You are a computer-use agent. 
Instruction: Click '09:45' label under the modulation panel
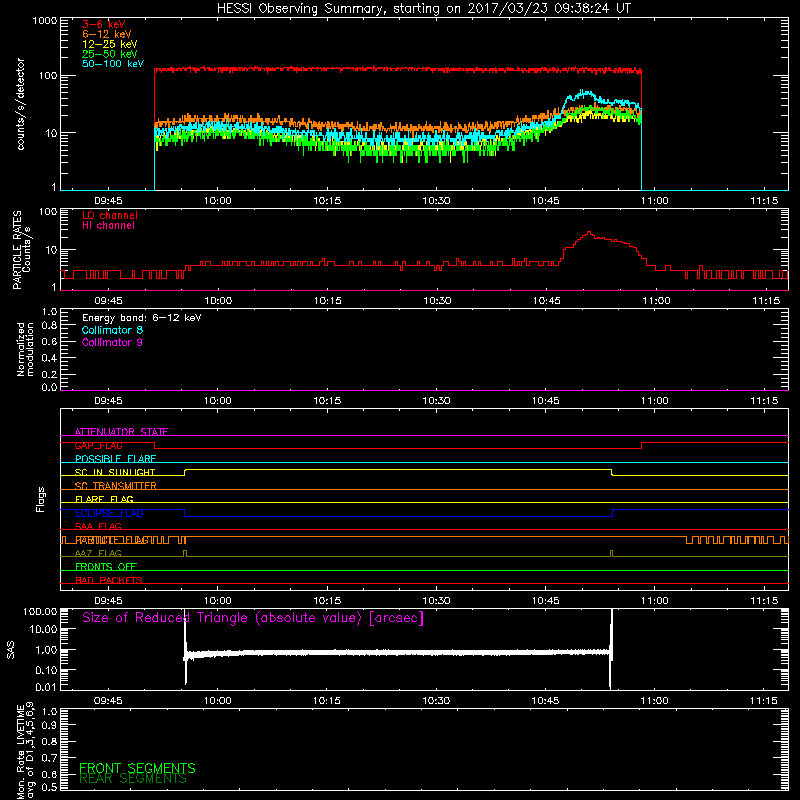pyautogui.click(x=108, y=401)
